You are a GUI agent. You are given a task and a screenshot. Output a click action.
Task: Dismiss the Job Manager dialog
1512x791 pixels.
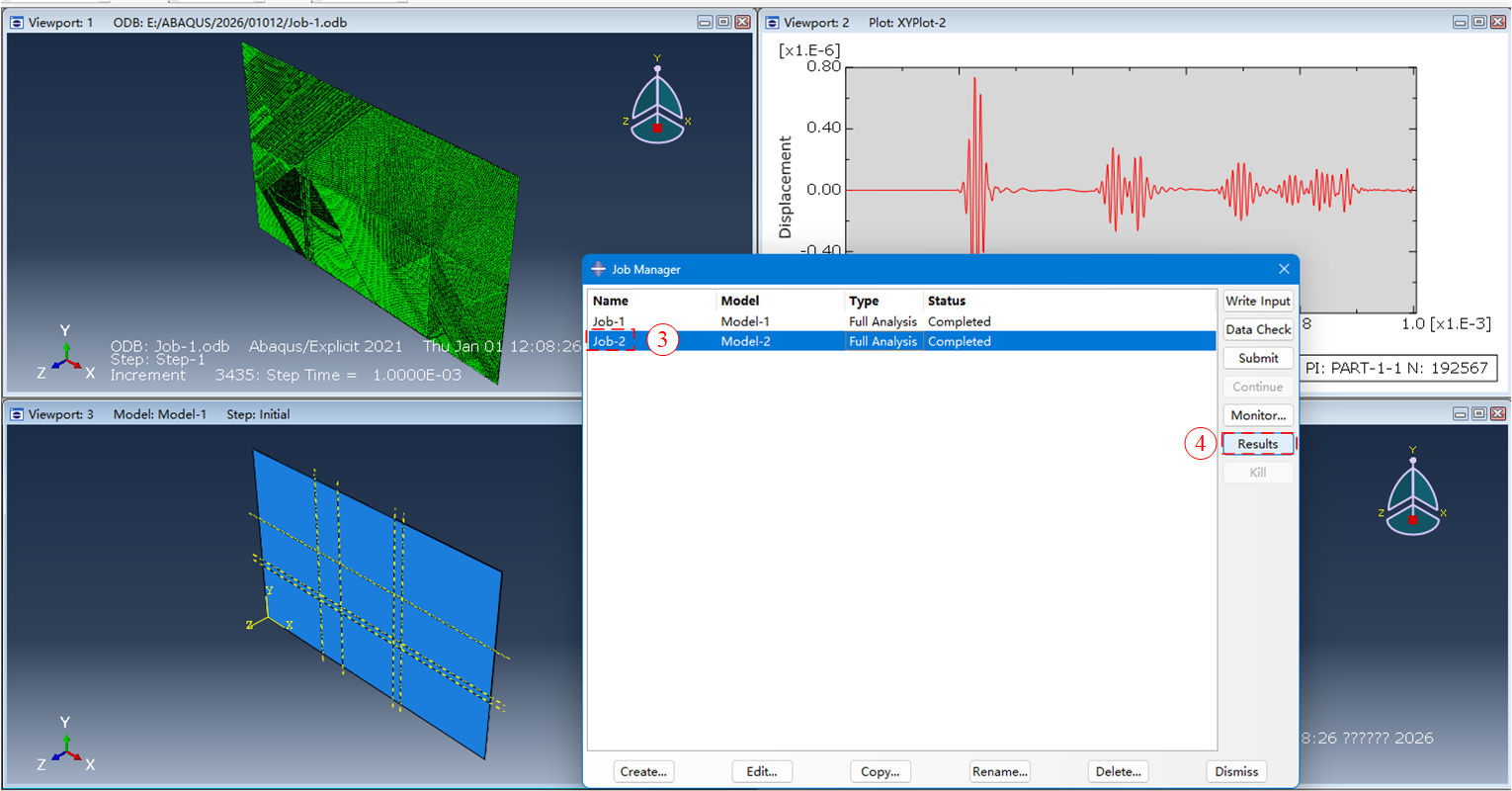click(x=1236, y=772)
